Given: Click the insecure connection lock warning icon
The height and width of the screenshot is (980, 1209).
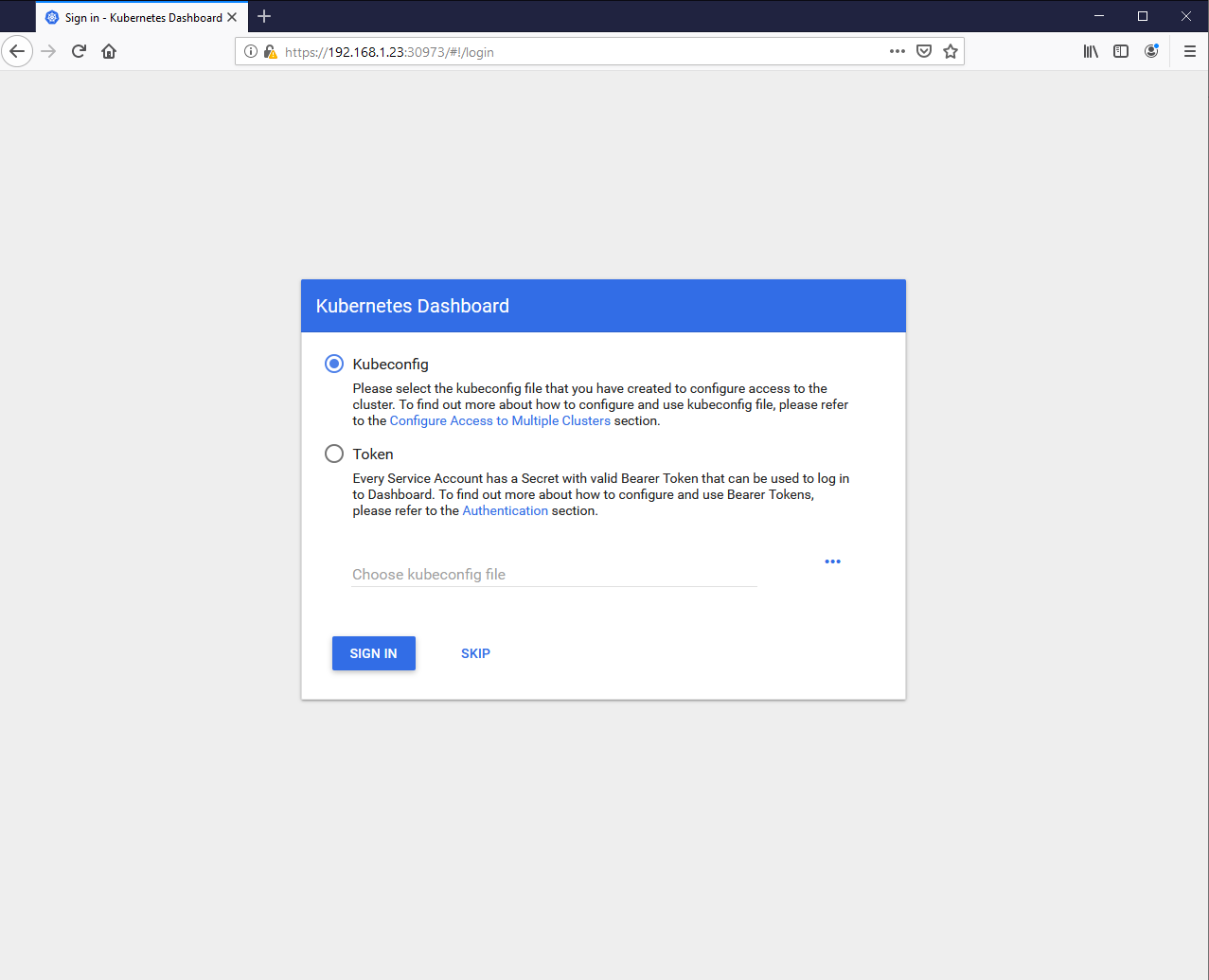Looking at the screenshot, I should pyautogui.click(x=271, y=52).
